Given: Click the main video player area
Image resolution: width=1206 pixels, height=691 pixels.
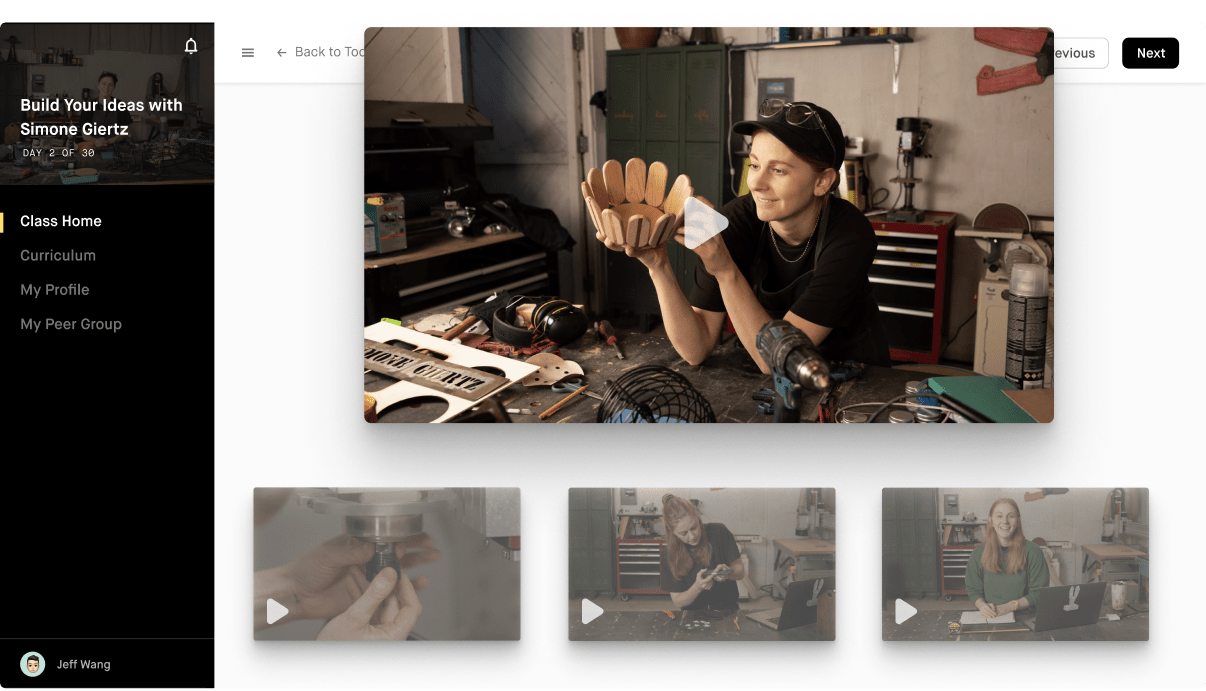Looking at the screenshot, I should [708, 222].
